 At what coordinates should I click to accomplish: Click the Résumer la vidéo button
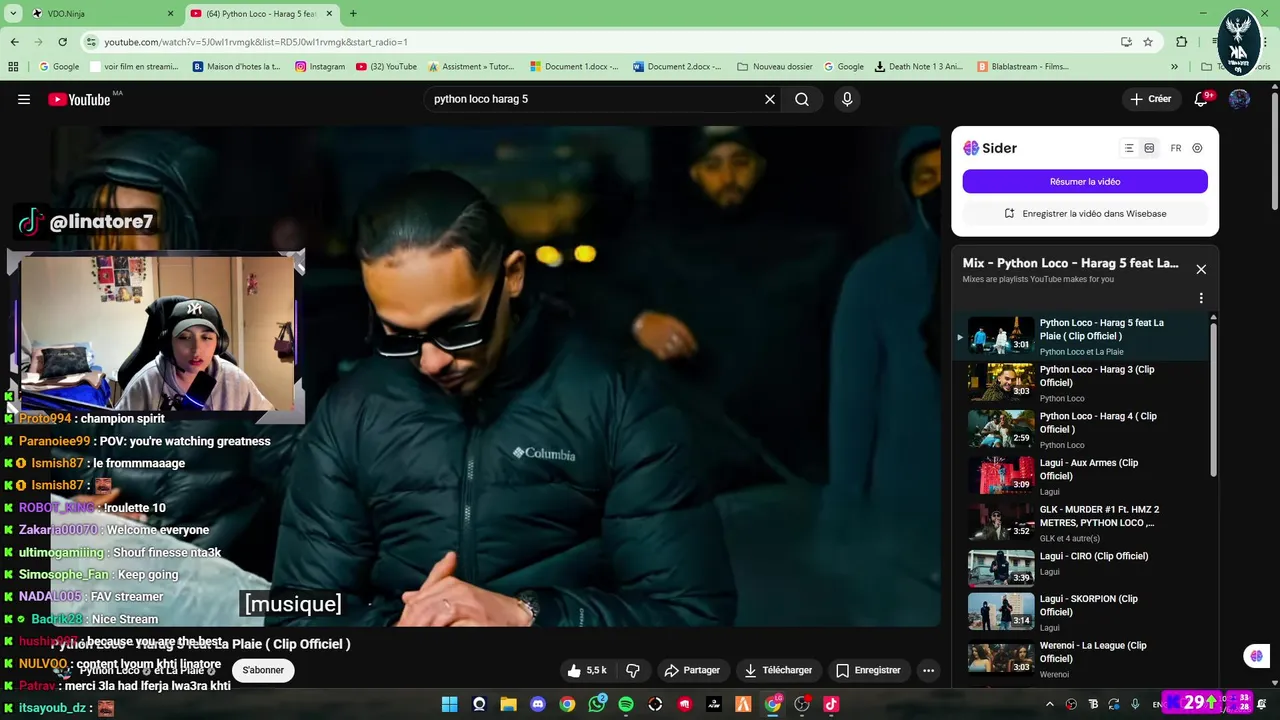1085,181
